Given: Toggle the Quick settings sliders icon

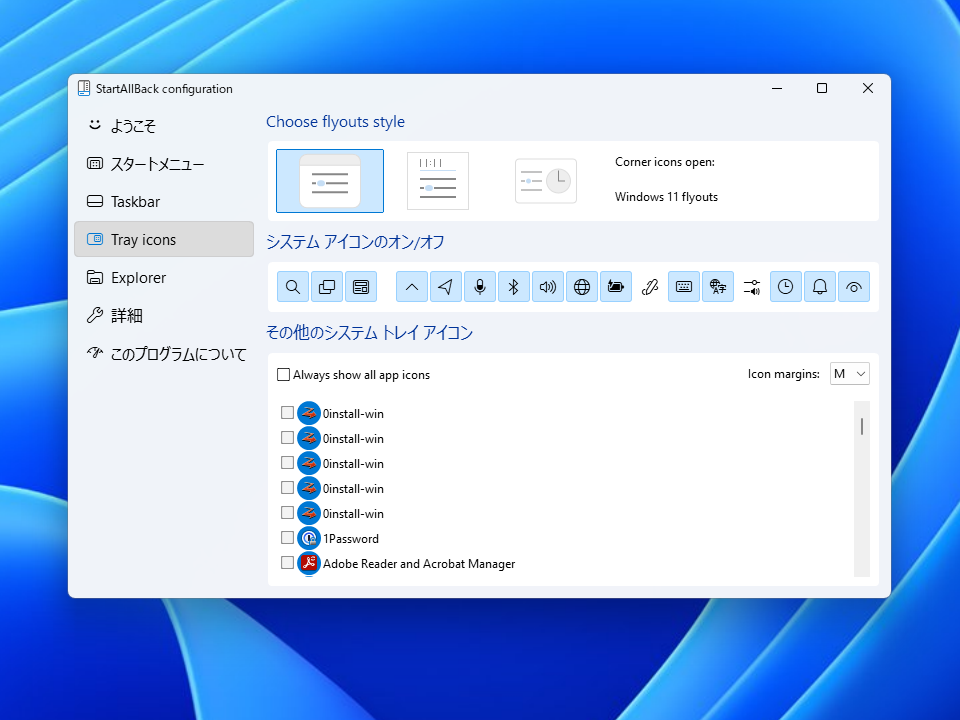Looking at the screenshot, I should pos(752,287).
